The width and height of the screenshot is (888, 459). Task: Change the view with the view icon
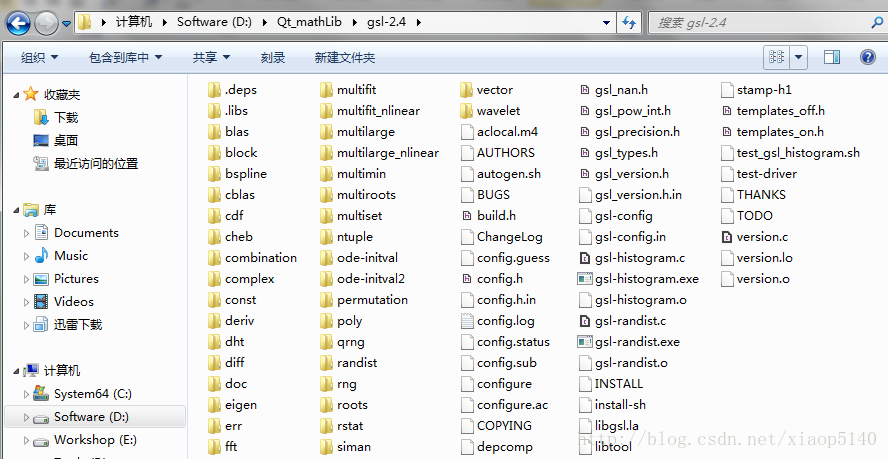coord(776,57)
